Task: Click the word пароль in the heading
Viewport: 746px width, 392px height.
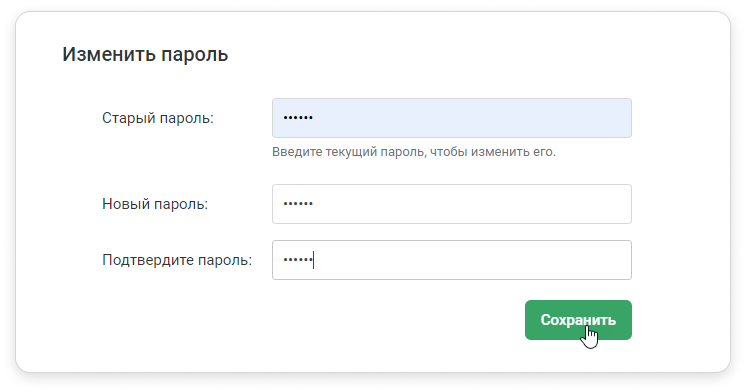Action: [195, 55]
